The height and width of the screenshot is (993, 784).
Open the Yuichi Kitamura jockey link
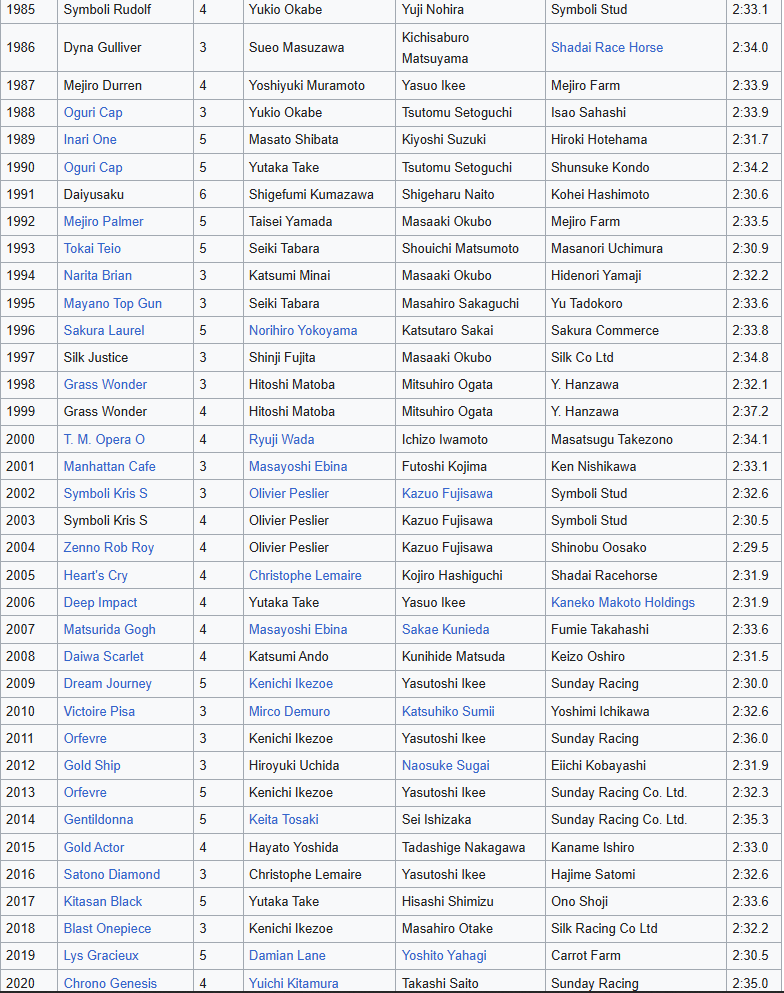(x=293, y=984)
